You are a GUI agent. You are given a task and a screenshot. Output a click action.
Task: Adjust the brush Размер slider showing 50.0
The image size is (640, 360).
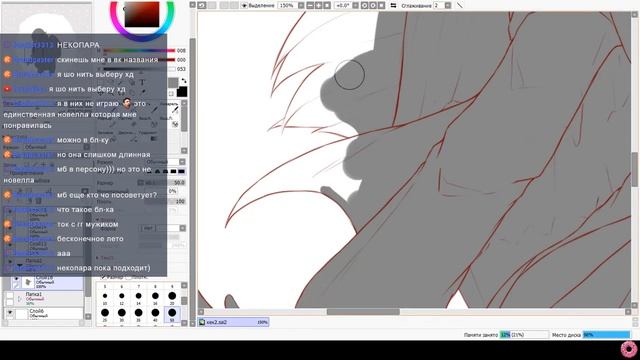[x=164, y=182]
